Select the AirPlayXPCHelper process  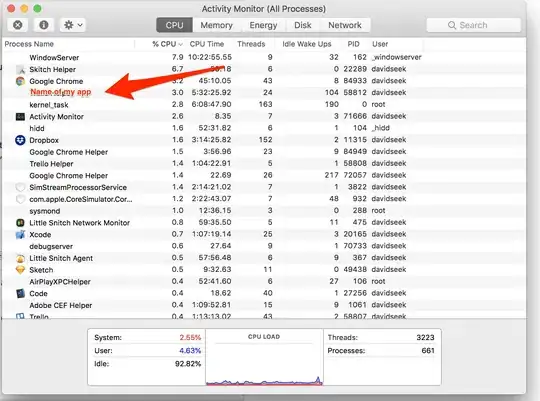pyautogui.click(x=264, y=281)
